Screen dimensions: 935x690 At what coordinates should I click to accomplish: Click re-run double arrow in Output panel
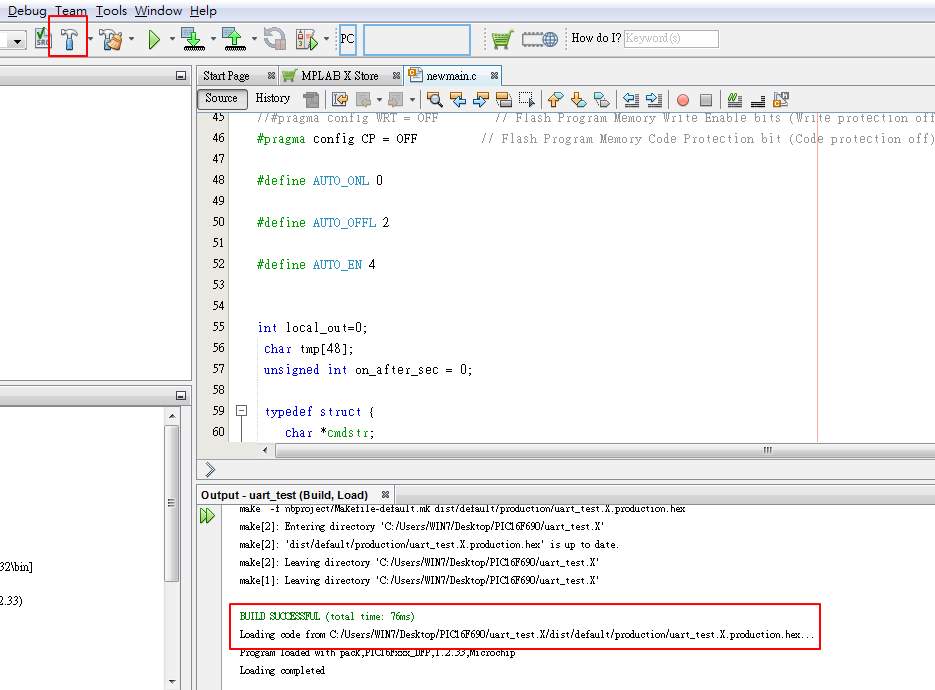(x=207, y=516)
